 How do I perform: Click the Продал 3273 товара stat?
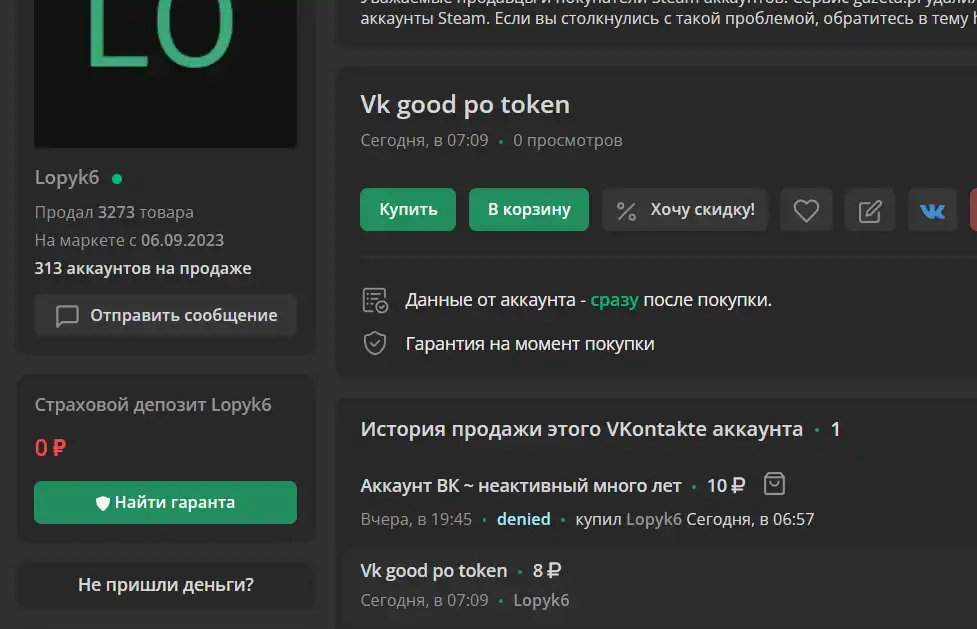click(114, 213)
